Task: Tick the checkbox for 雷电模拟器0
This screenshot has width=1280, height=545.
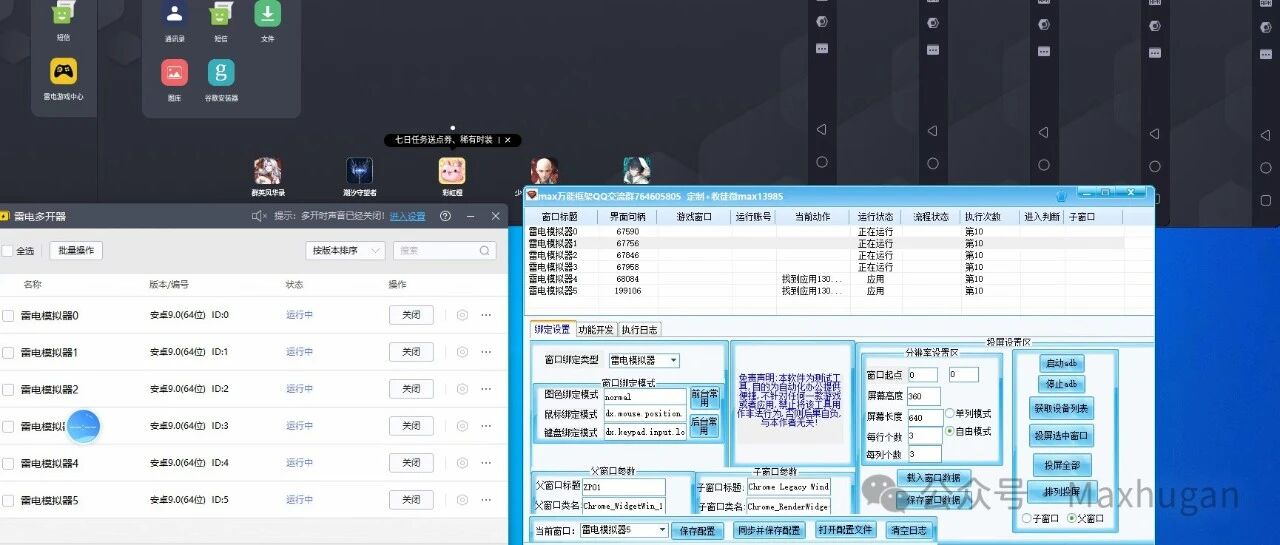Action: (8, 316)
